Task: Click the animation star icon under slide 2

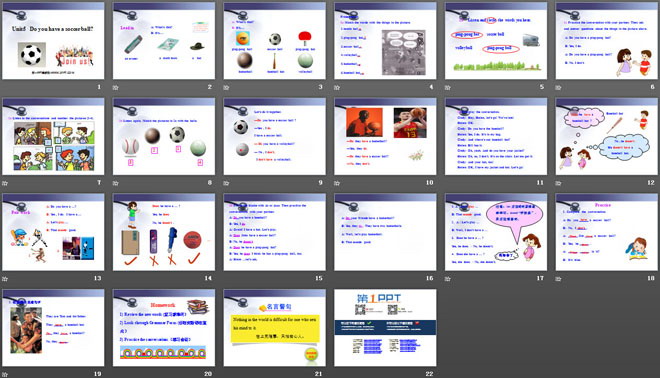Action: point(116,88)
